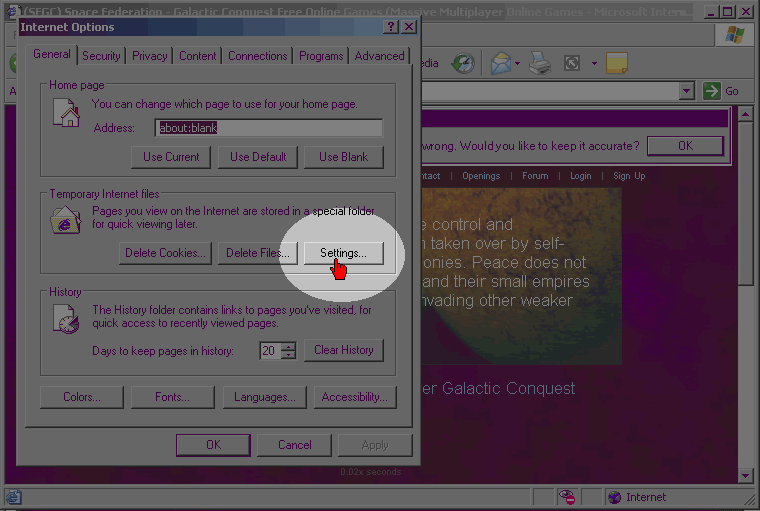Click the History toolbar icon

463,63
